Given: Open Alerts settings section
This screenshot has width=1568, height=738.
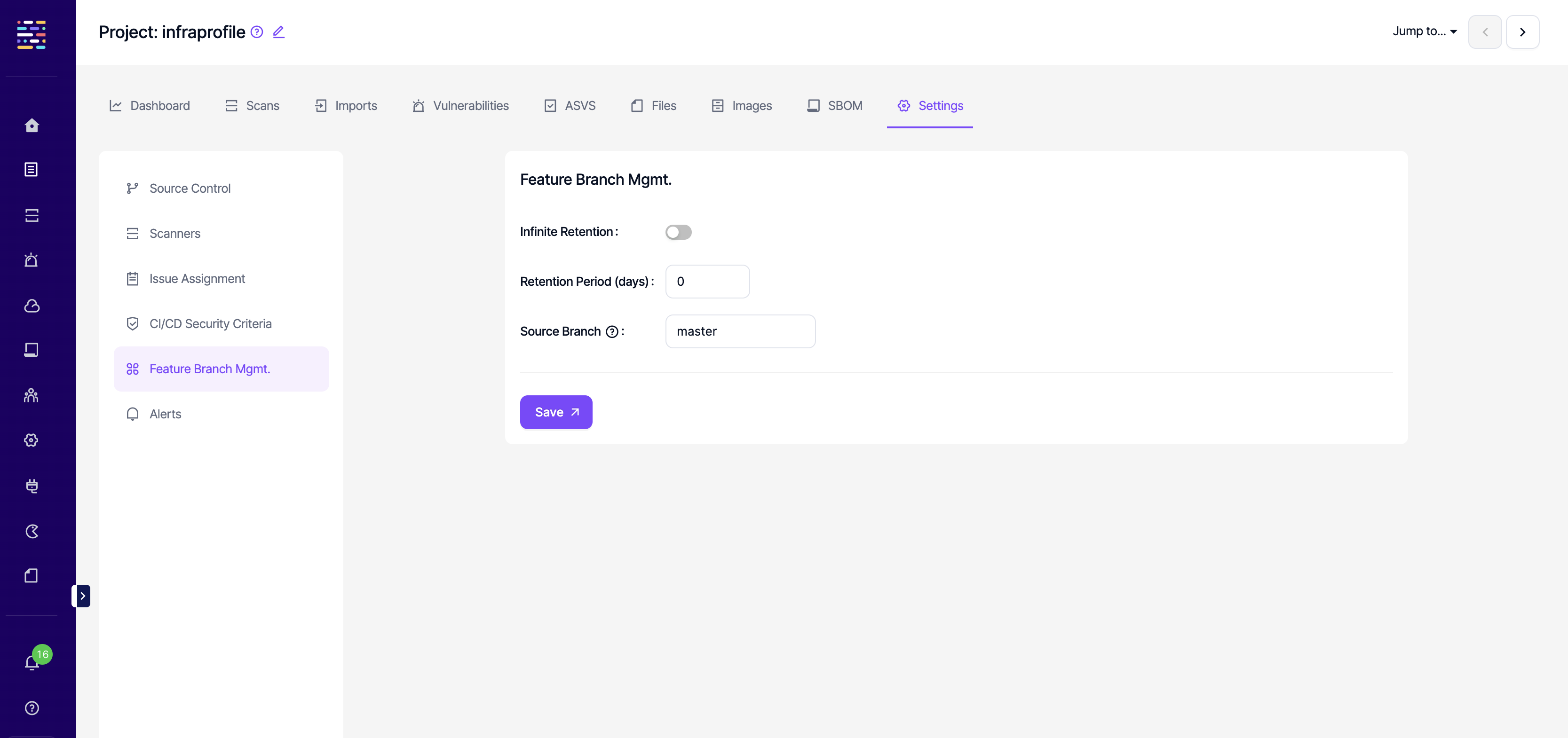Looking at the screenshot, I should 221,414.
